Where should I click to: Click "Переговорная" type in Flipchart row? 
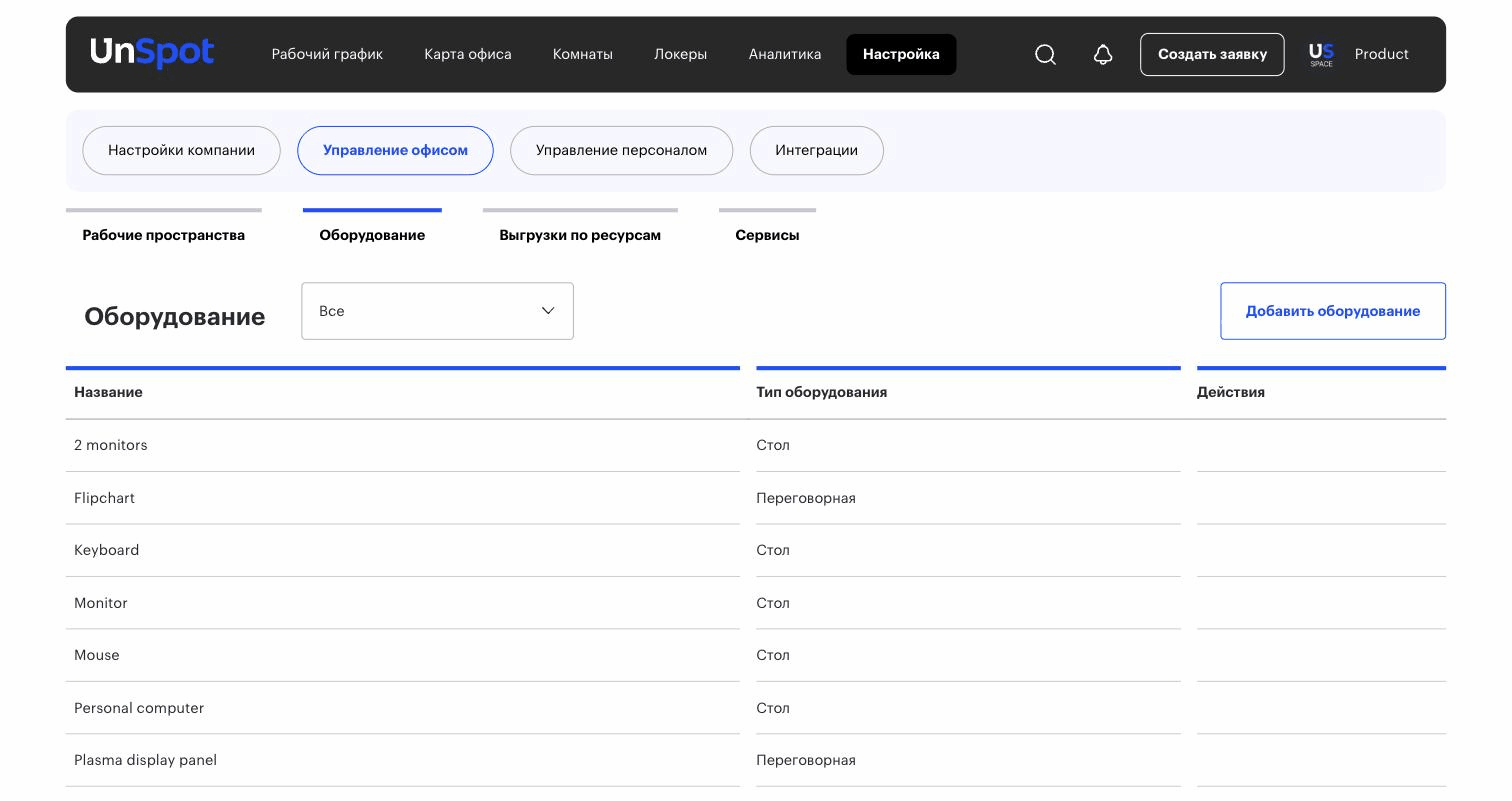[x=806, y=498]
